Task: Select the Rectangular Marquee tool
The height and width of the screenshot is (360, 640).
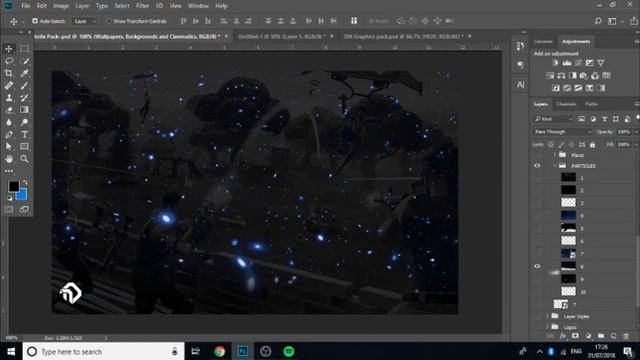Action: coord(24,49)
